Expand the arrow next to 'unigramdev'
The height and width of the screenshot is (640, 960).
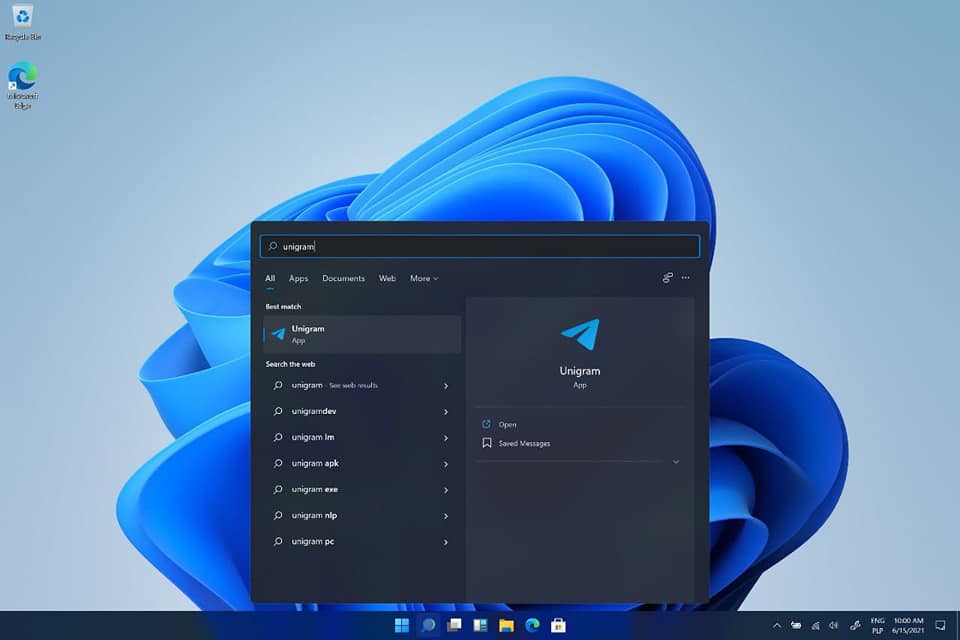(x=446, y=412)
